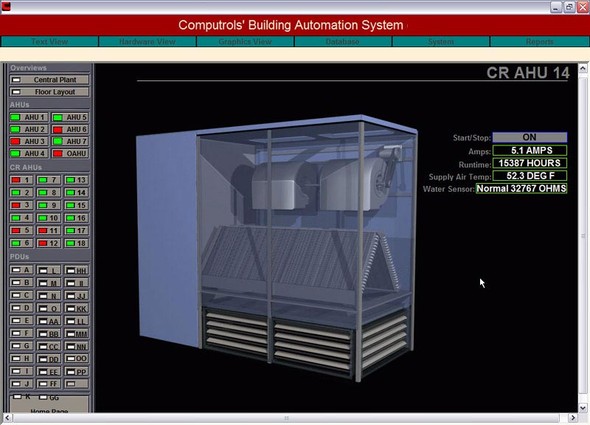590x425 pixels.
Task: Open the Central Plant overview
Action: click(x=49, y=80)
